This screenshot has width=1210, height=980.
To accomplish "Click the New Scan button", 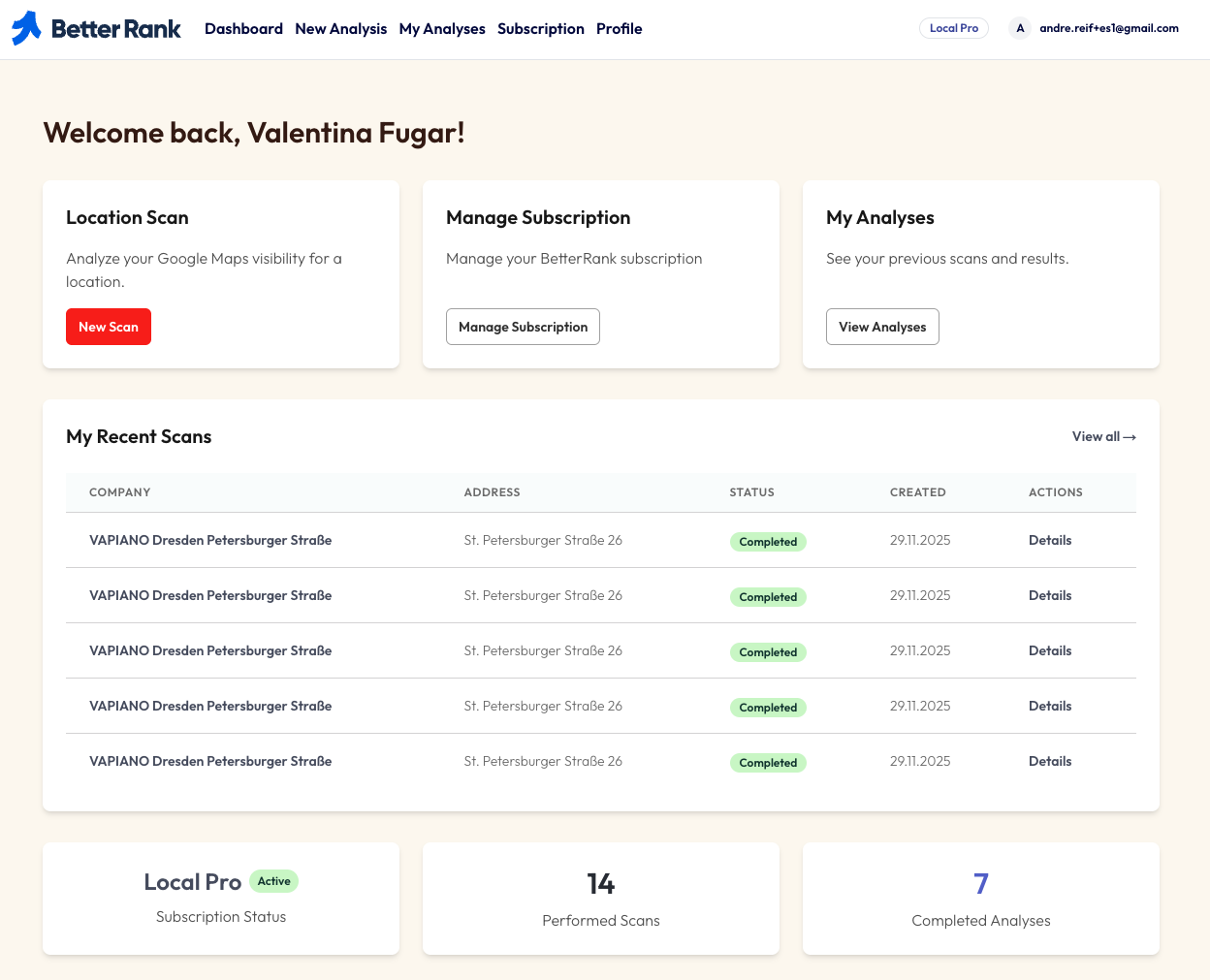I will point(108,327).
